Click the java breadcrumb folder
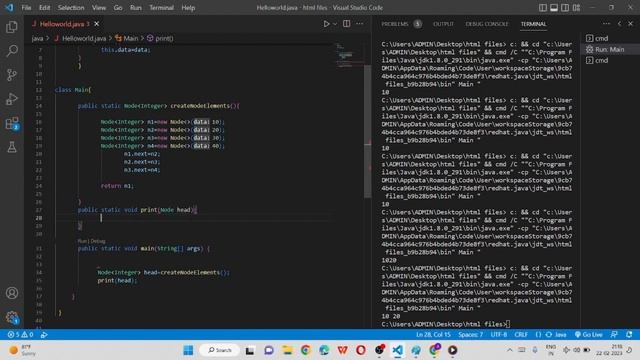 [x=37, y=38]
